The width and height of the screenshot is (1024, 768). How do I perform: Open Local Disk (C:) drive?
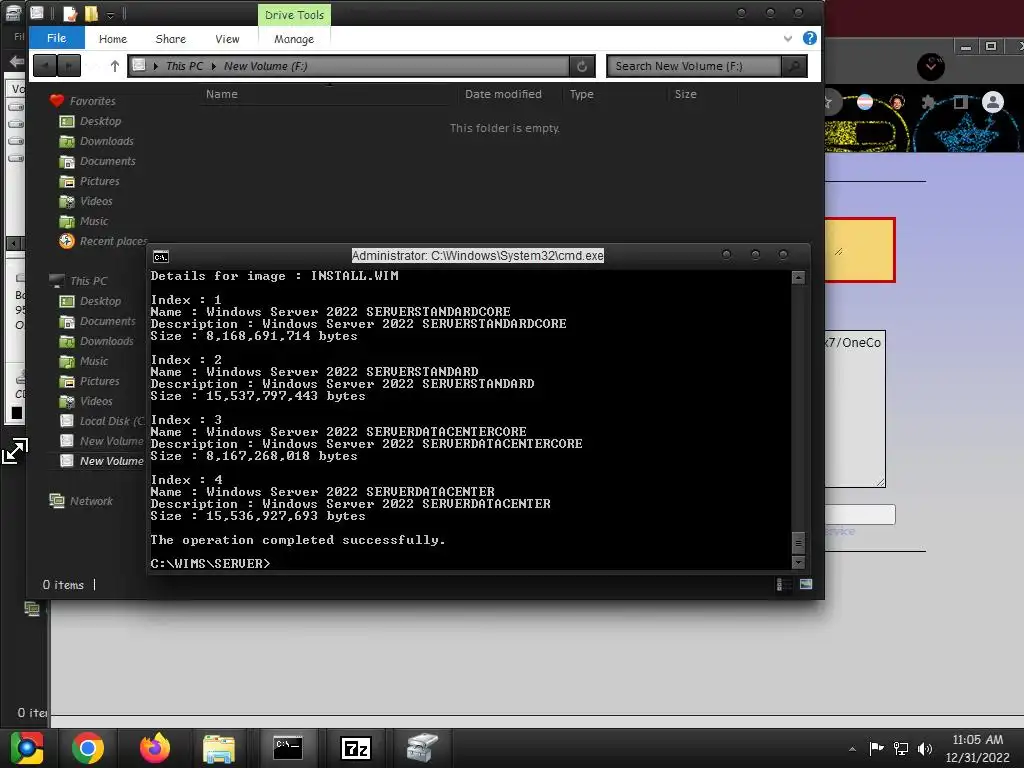tap(103, 421)
